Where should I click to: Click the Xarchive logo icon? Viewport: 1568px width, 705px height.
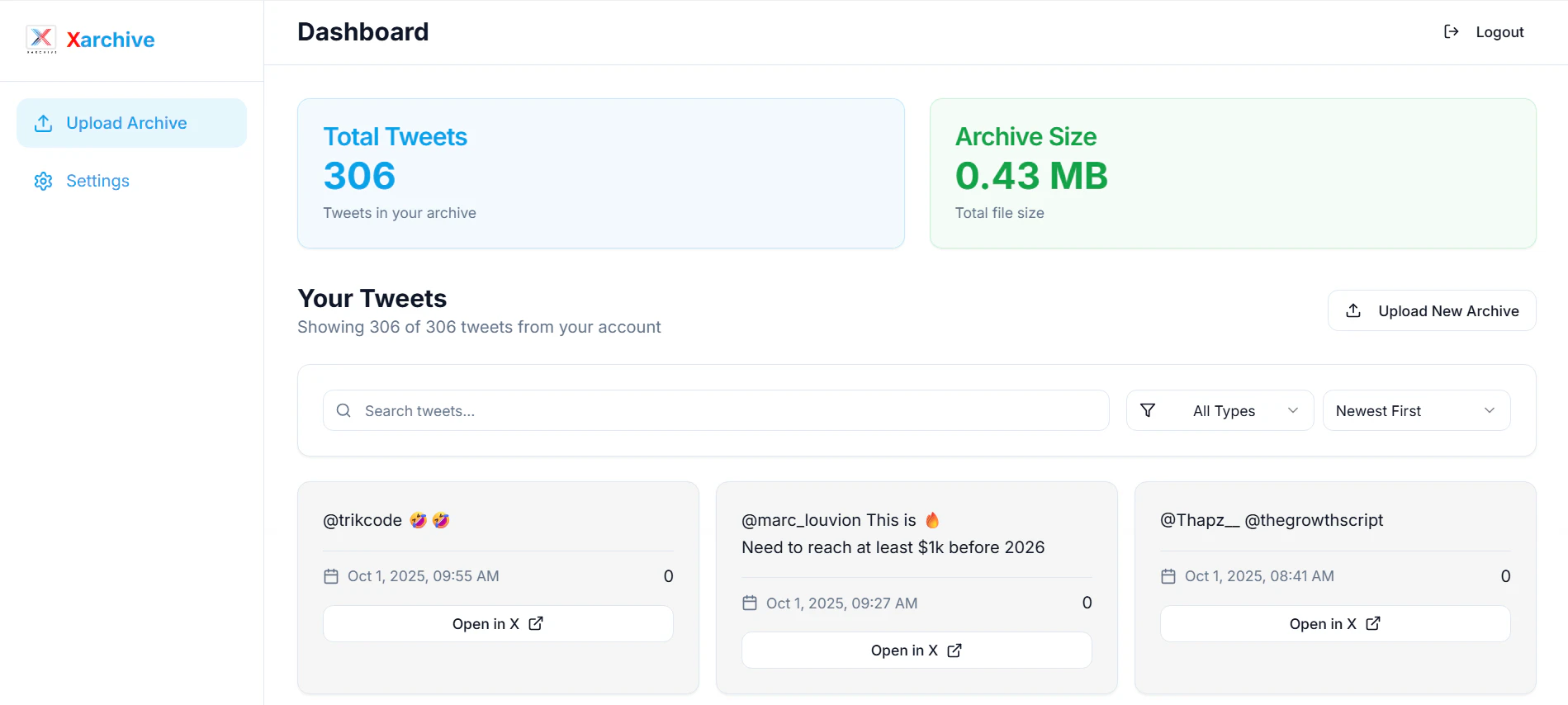coord(41,39)
